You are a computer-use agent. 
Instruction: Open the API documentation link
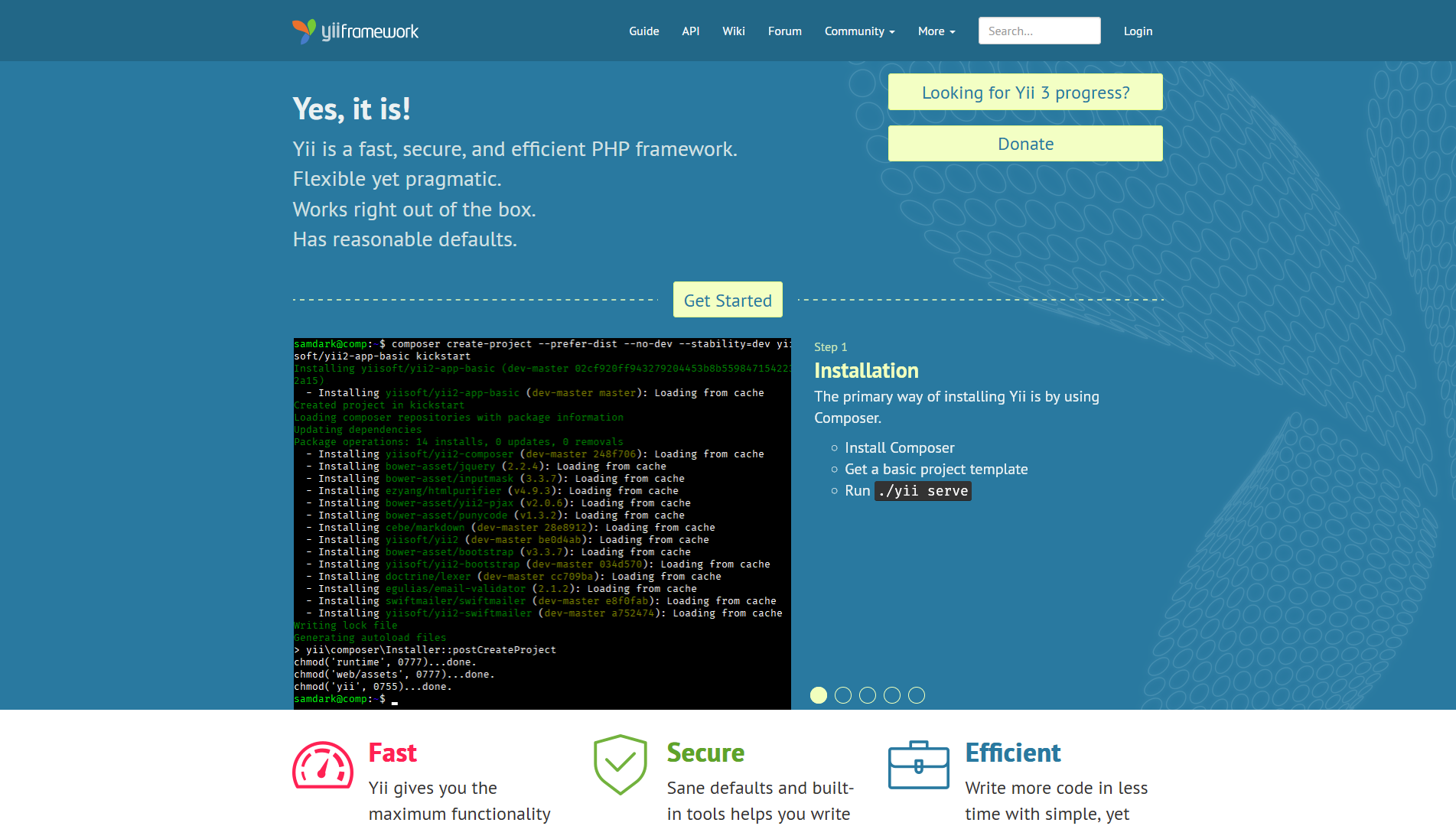[691, 31]
